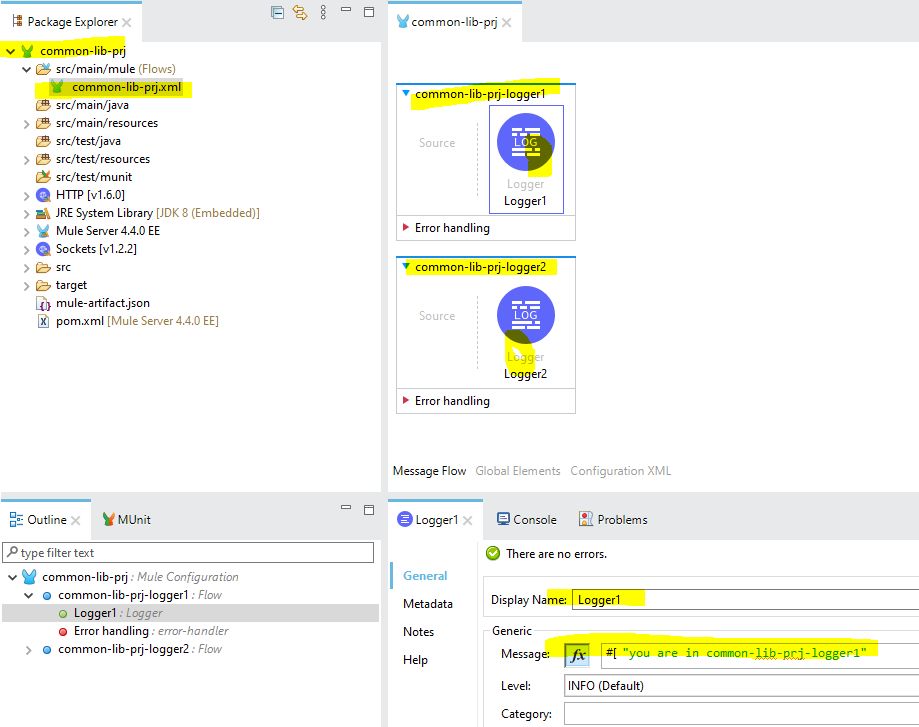Expand the src/main/resources folder
The image size is (919, 727).
coord(27,123)
